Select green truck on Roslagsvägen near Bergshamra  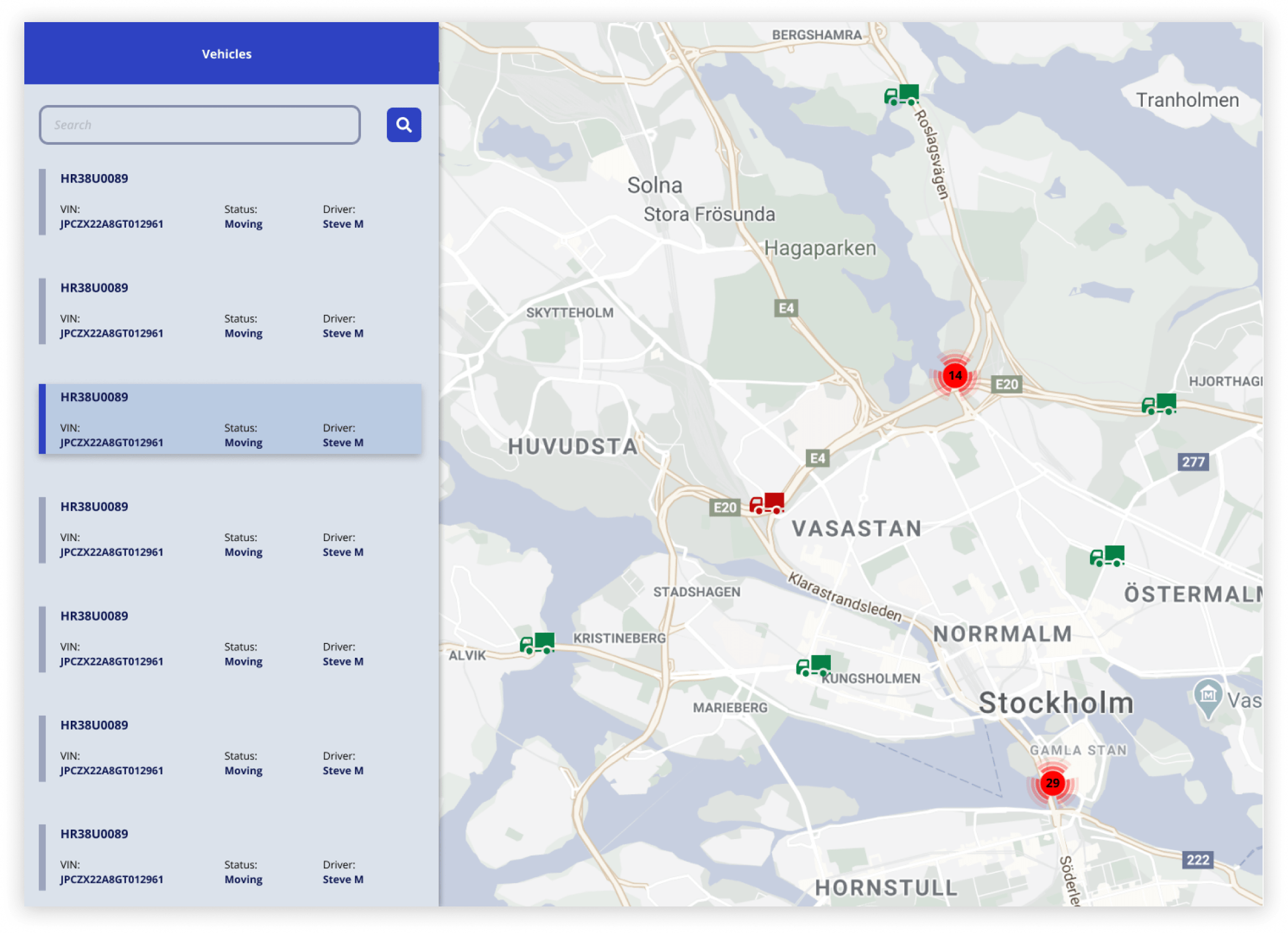click(902, 95)
